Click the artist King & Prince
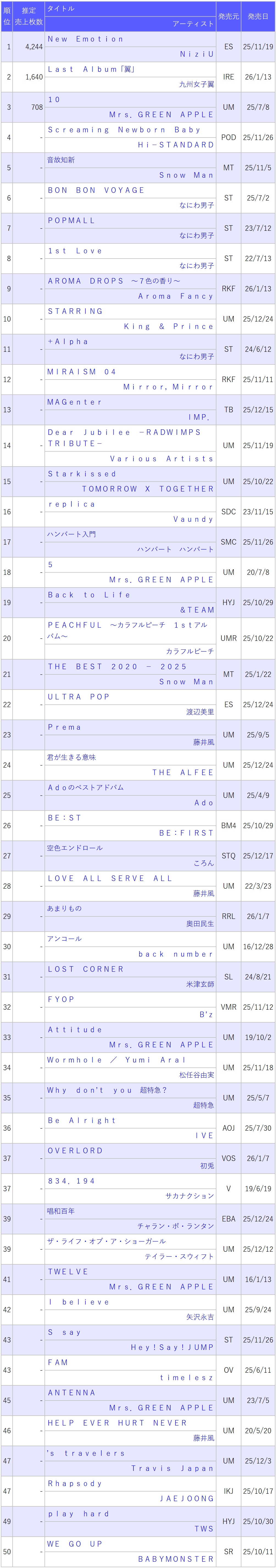276x1568 pixels. [168, 326]
